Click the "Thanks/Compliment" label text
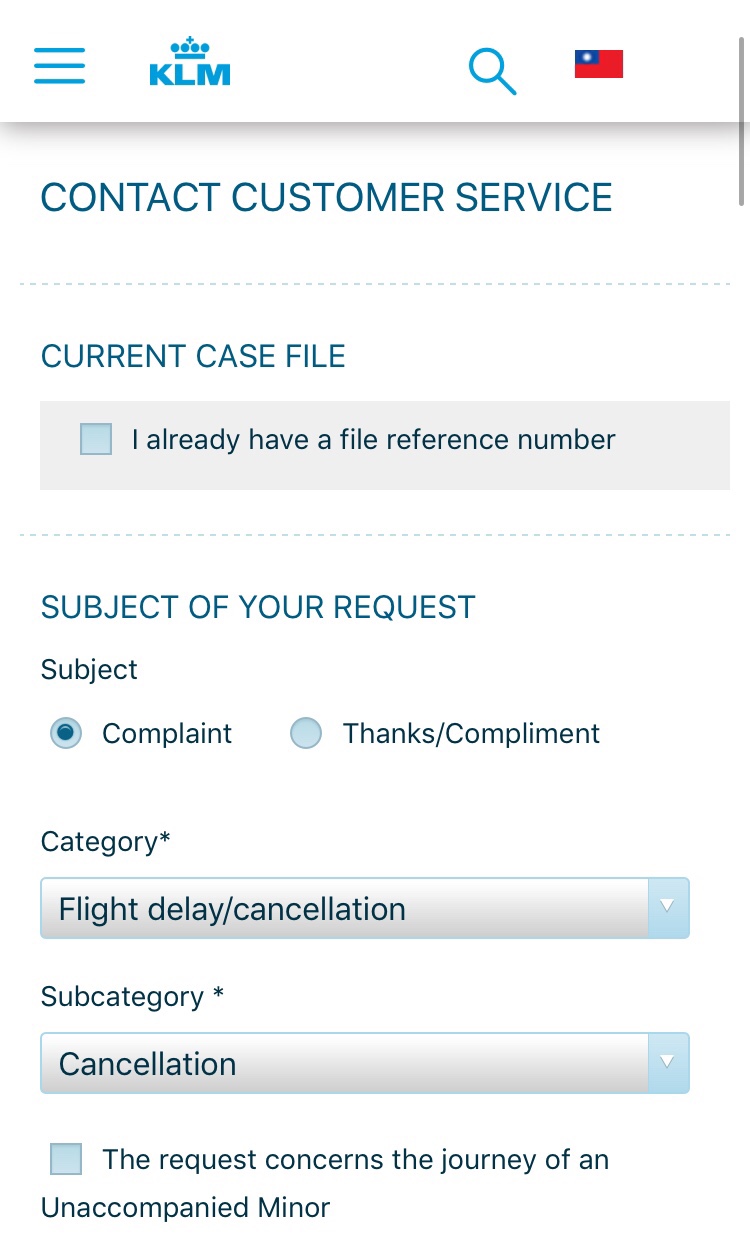The image size is (750, 1247). [x=471, y=734]
